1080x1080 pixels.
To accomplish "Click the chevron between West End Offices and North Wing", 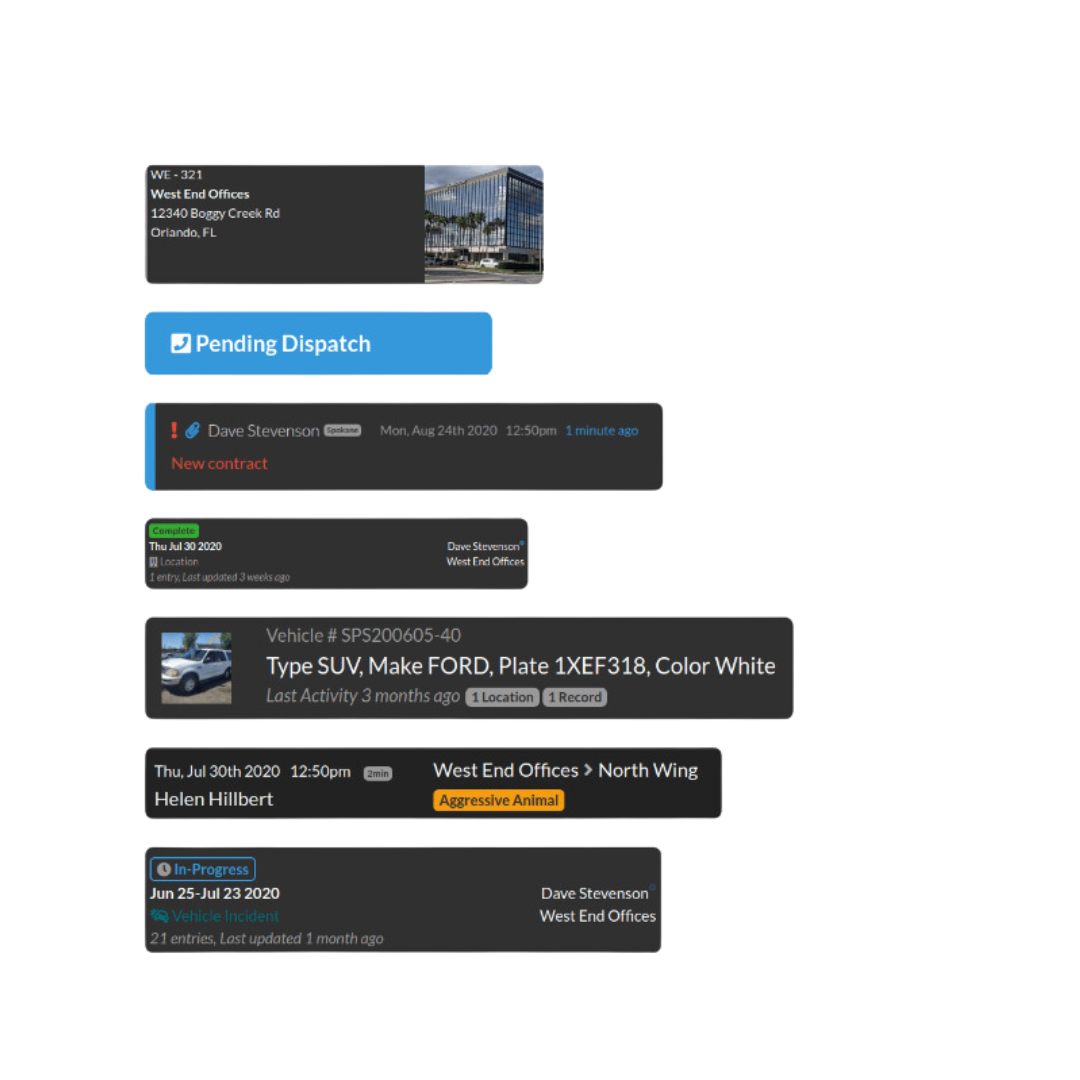I will [x=588, y=770].
